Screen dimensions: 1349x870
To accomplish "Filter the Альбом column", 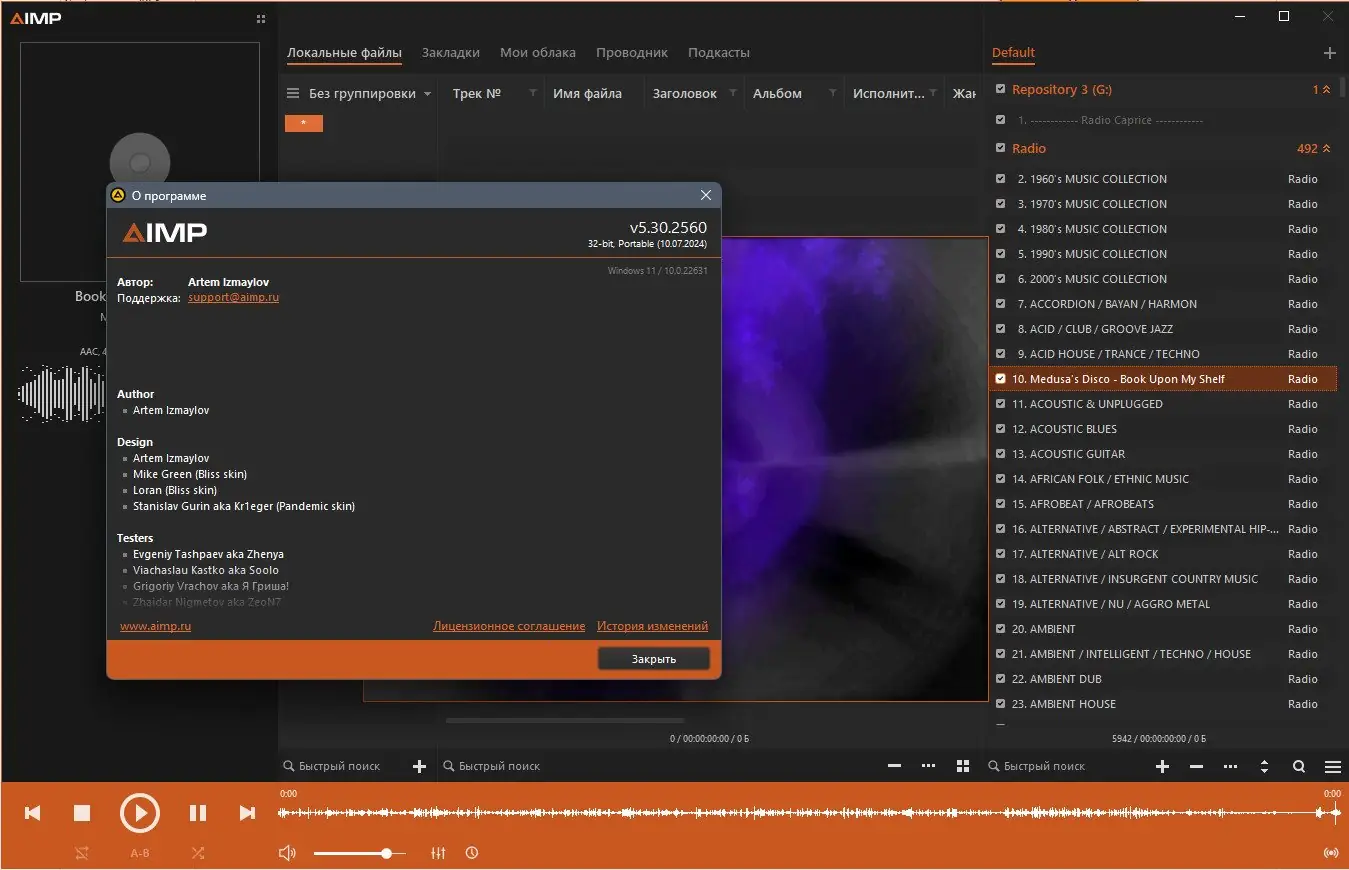I will 833,93.
